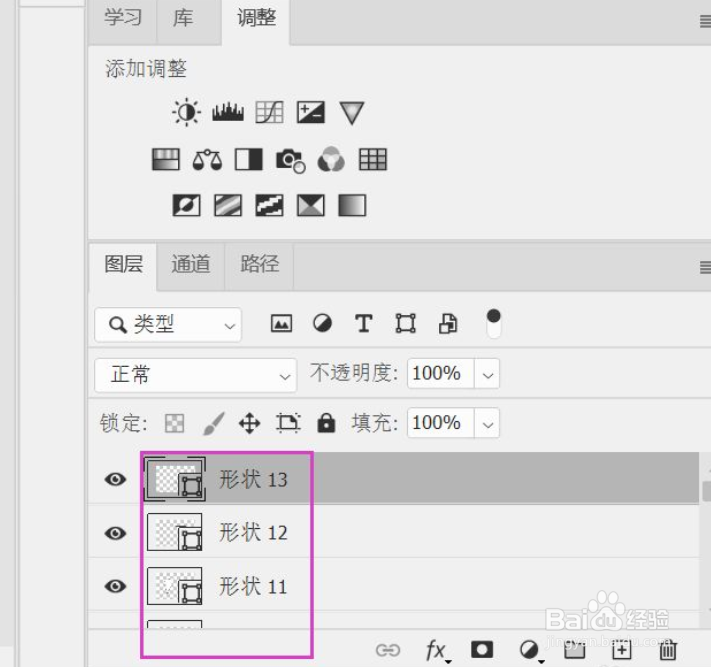711x667 pixels.
Task: Open the layers panel menu
Action: tap(705, 268)
